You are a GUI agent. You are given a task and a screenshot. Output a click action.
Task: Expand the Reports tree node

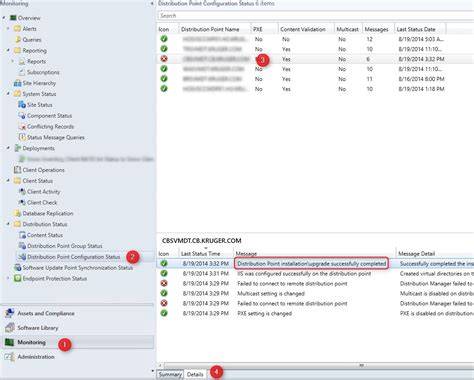tap(13, 61)
